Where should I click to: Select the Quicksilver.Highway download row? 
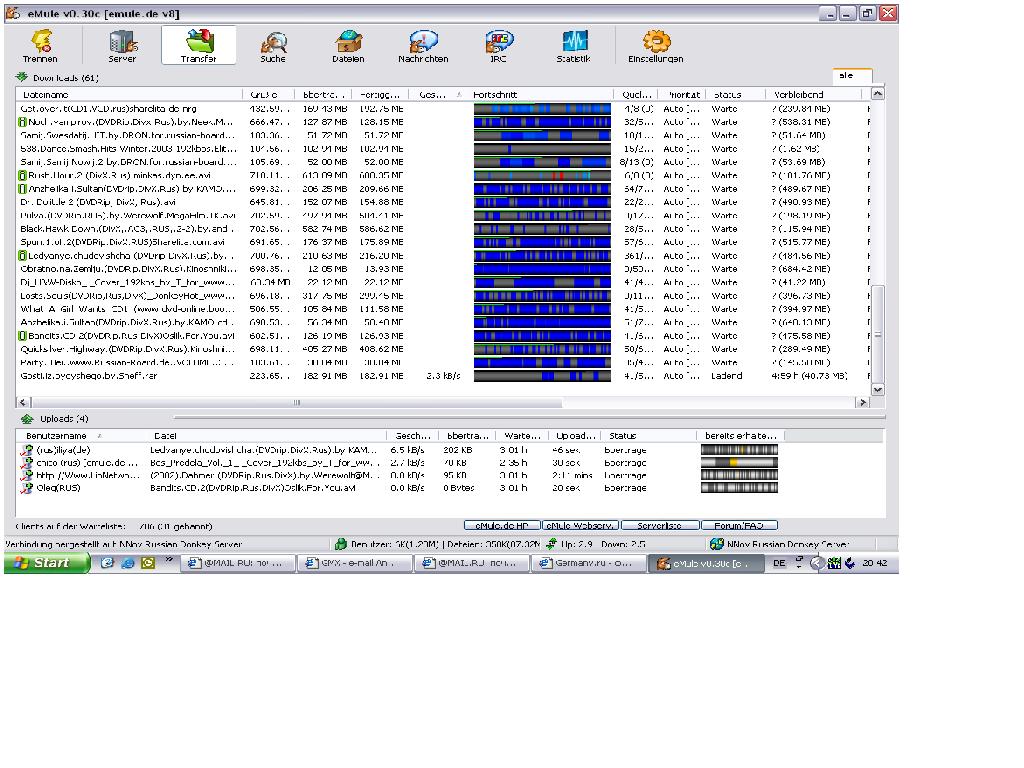tap(443, 349)
